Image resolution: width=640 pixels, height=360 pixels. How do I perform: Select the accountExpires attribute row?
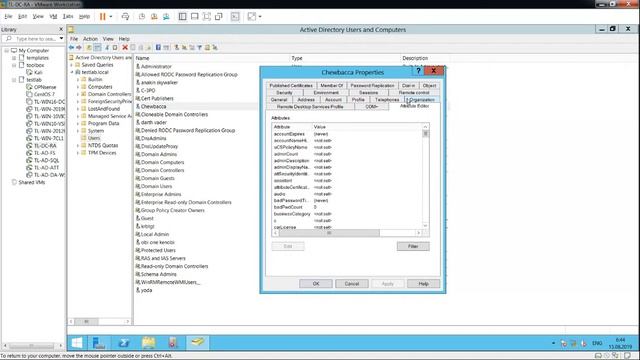(x=347, y=134)
